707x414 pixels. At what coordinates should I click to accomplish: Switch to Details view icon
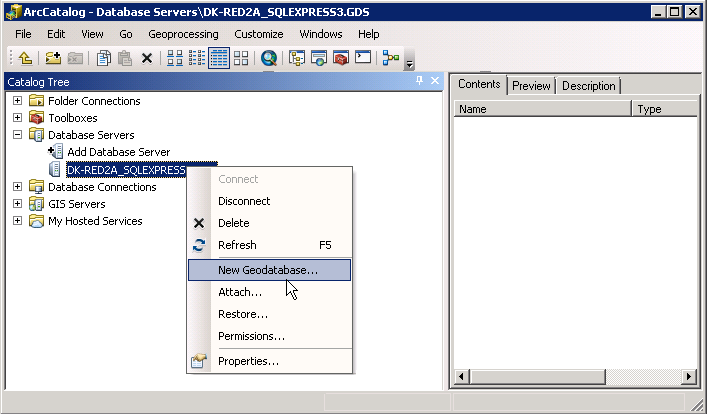tap(219, 58)
